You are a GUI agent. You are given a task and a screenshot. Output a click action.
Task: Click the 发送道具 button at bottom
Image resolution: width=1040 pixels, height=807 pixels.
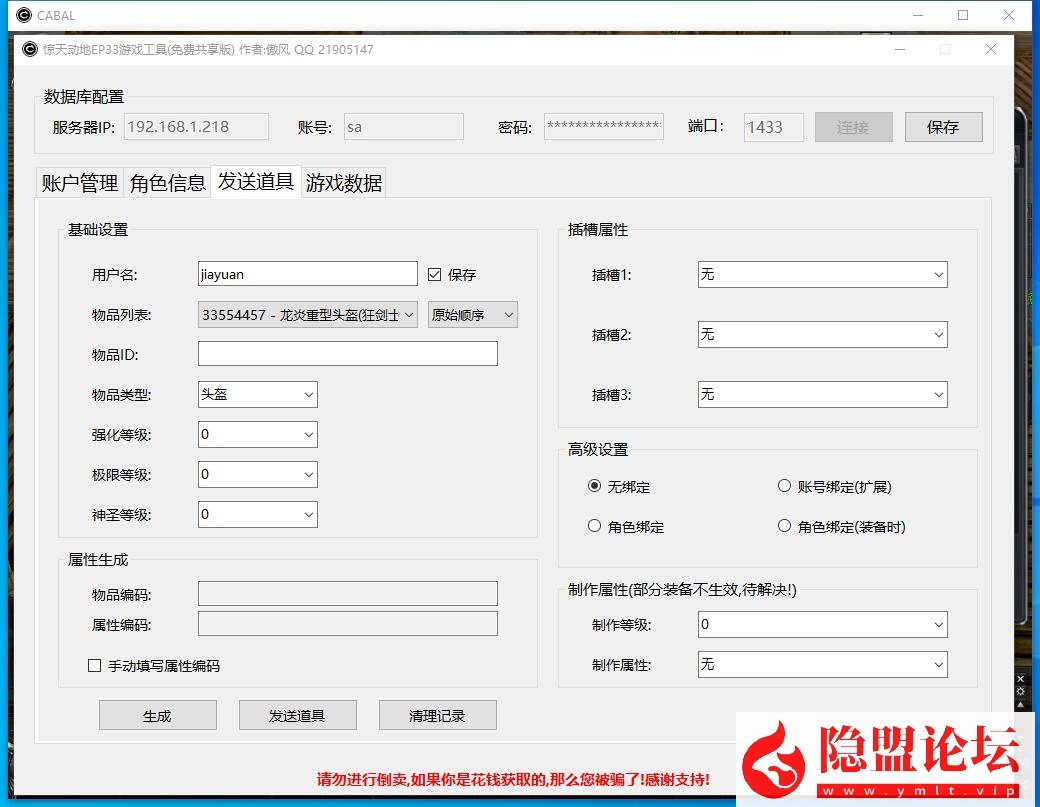pos(298,715)
